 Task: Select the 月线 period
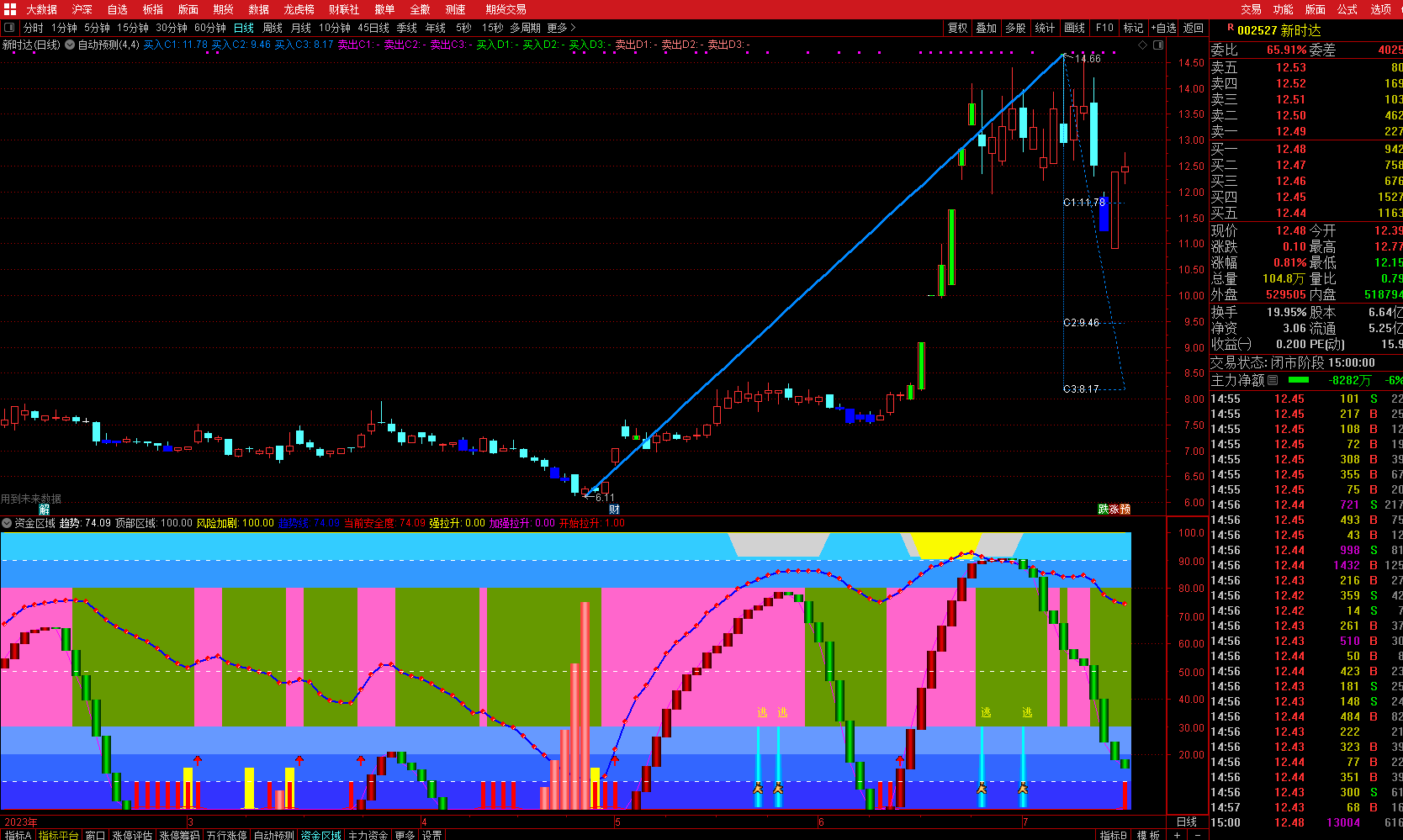point(301,28)
